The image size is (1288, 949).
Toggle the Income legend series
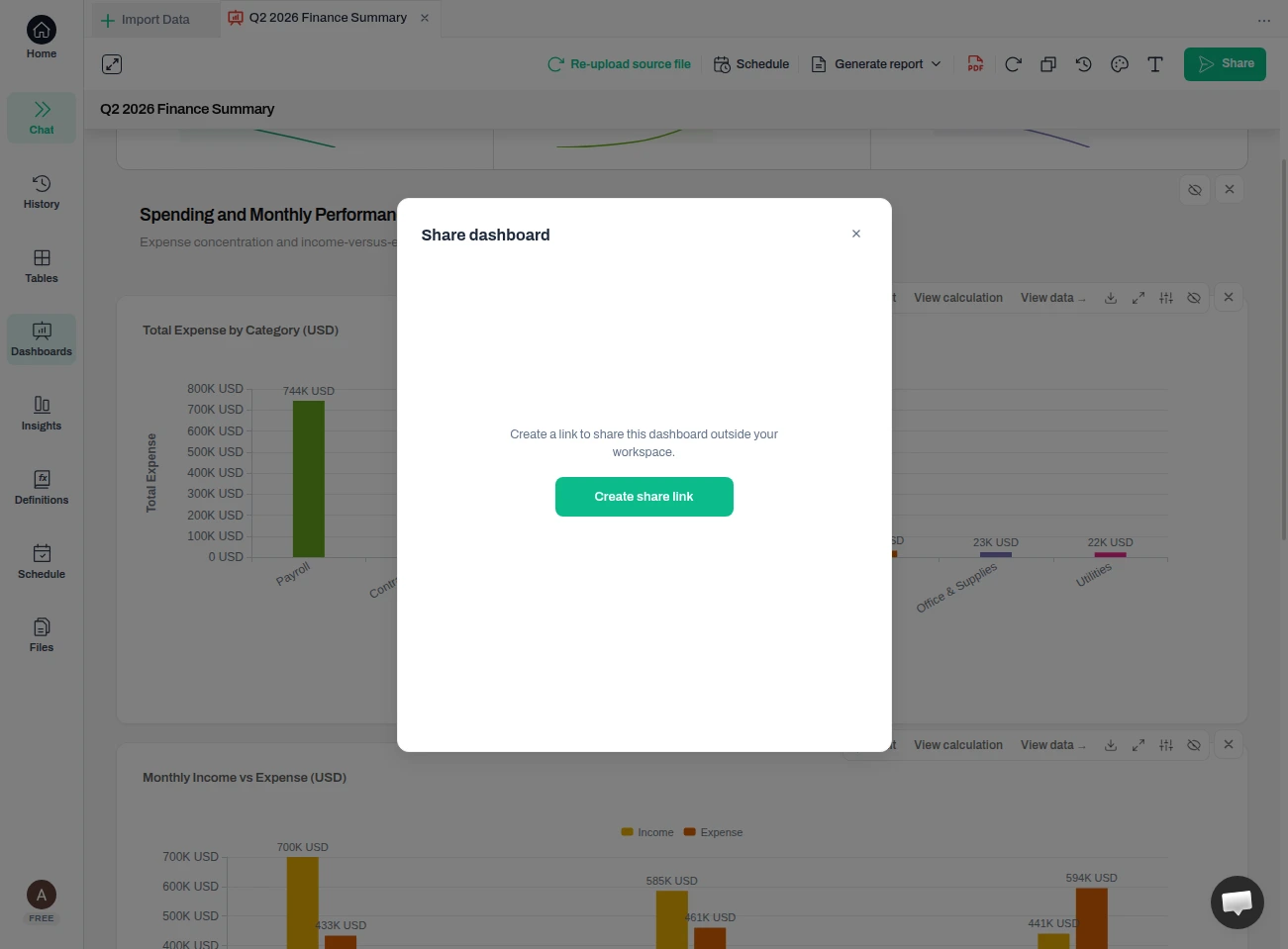point(647,832)
